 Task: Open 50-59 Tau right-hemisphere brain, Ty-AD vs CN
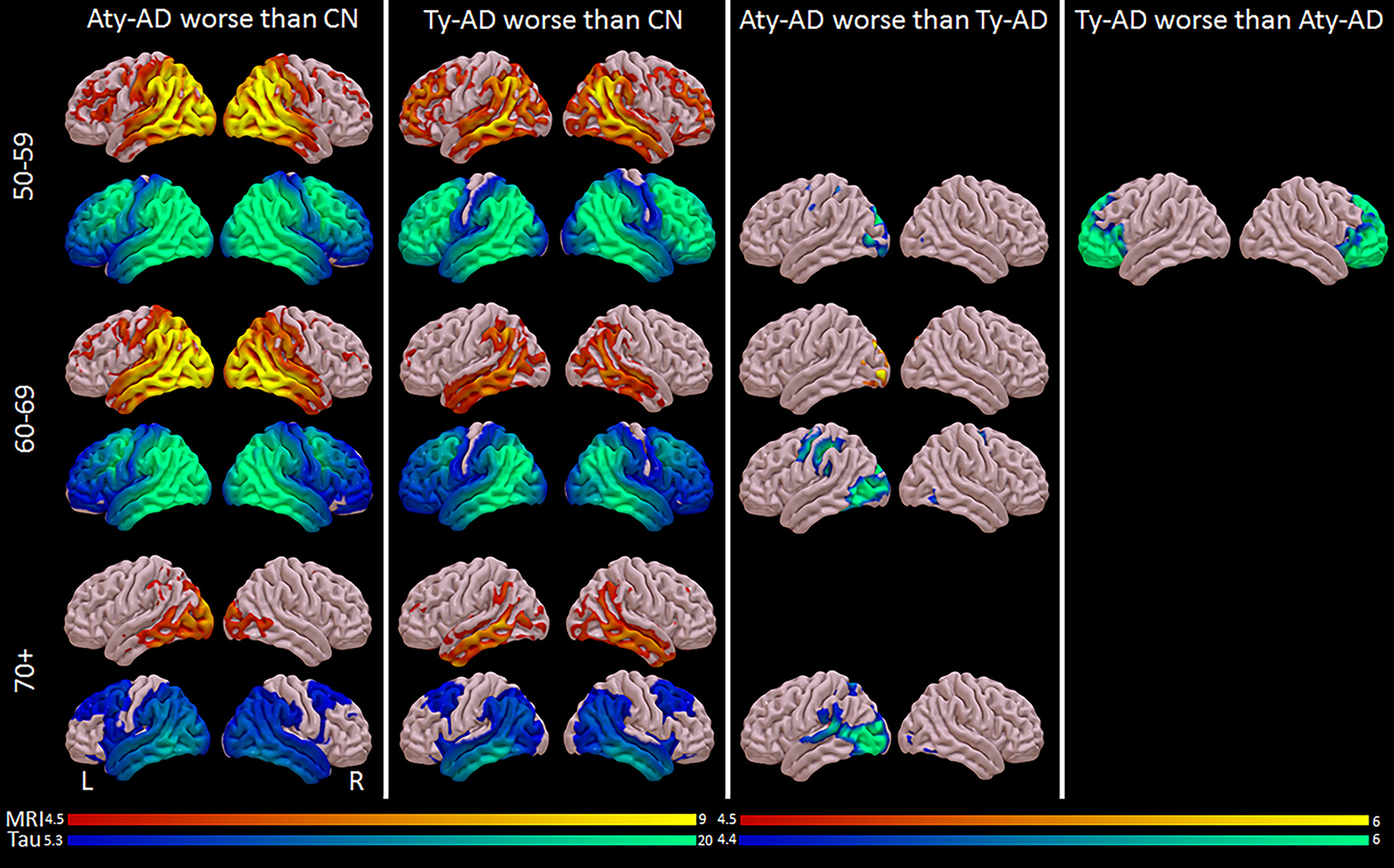point(638,226)
